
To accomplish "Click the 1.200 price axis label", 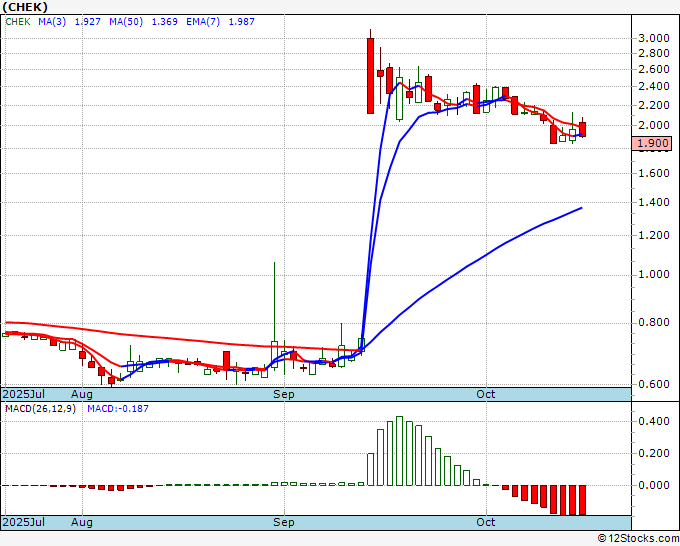I will (x=654, y=235).
